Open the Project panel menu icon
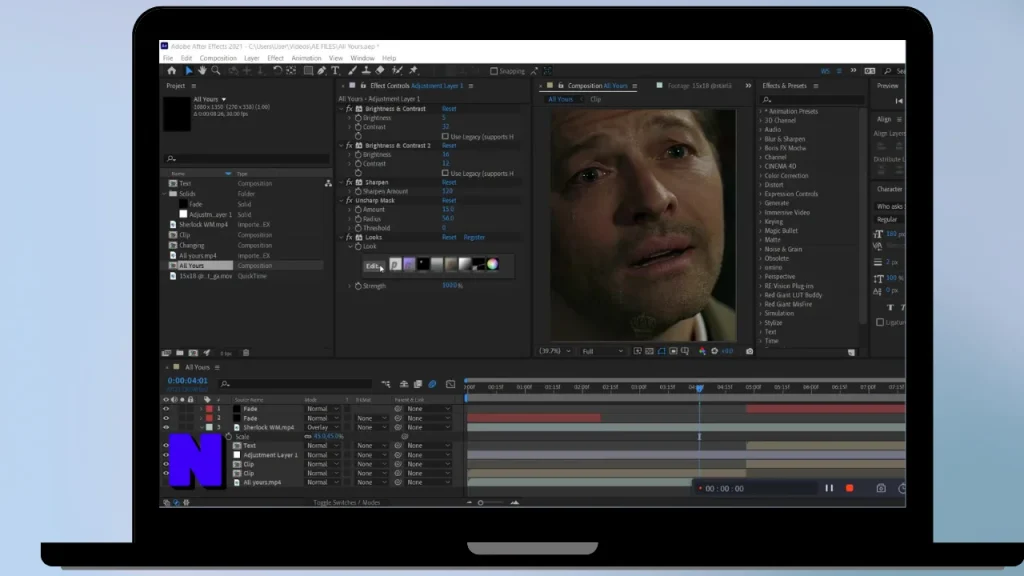 click(193, 86)
